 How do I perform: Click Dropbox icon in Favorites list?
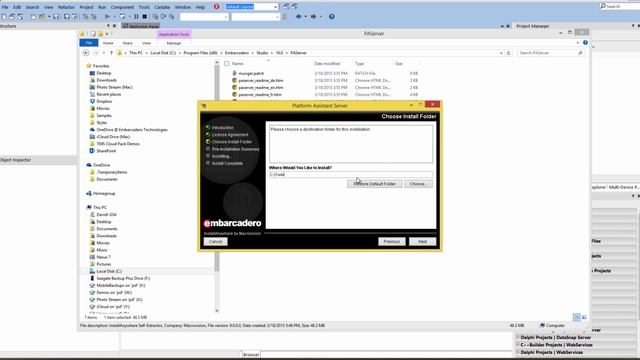(x=92, y=101)
